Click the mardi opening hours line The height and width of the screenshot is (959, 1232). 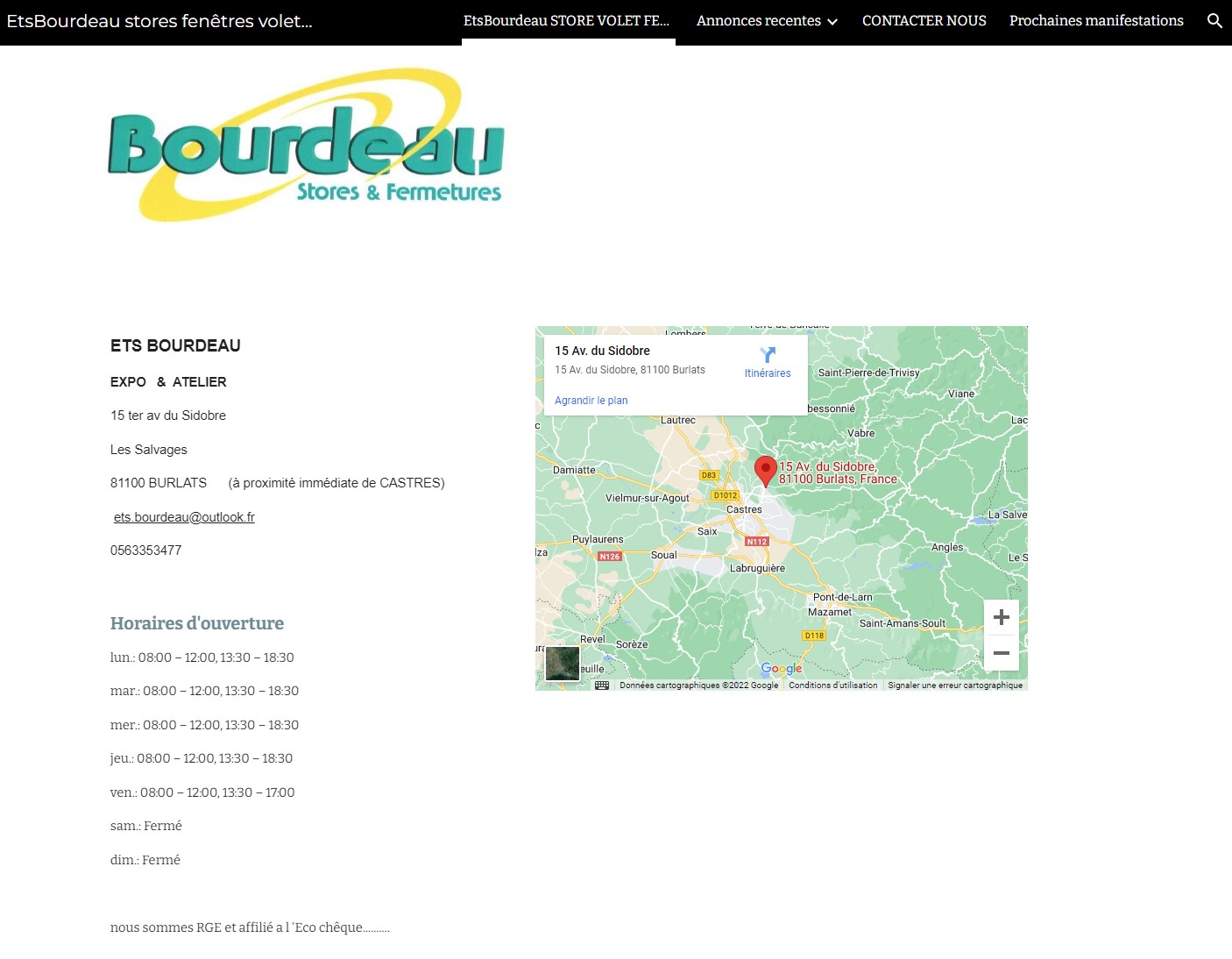click(x=204, y=691)
